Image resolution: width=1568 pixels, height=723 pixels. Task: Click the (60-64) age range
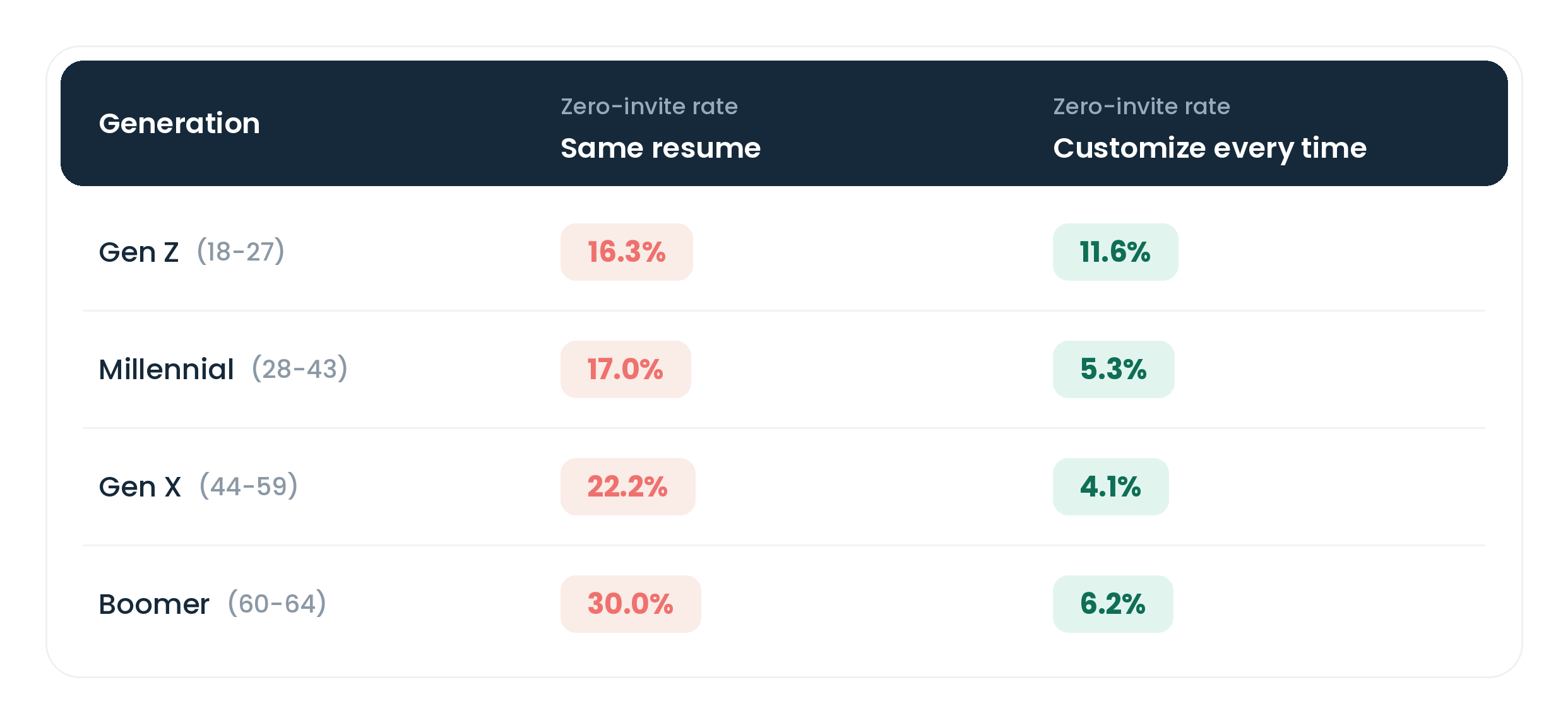point(276,603)
